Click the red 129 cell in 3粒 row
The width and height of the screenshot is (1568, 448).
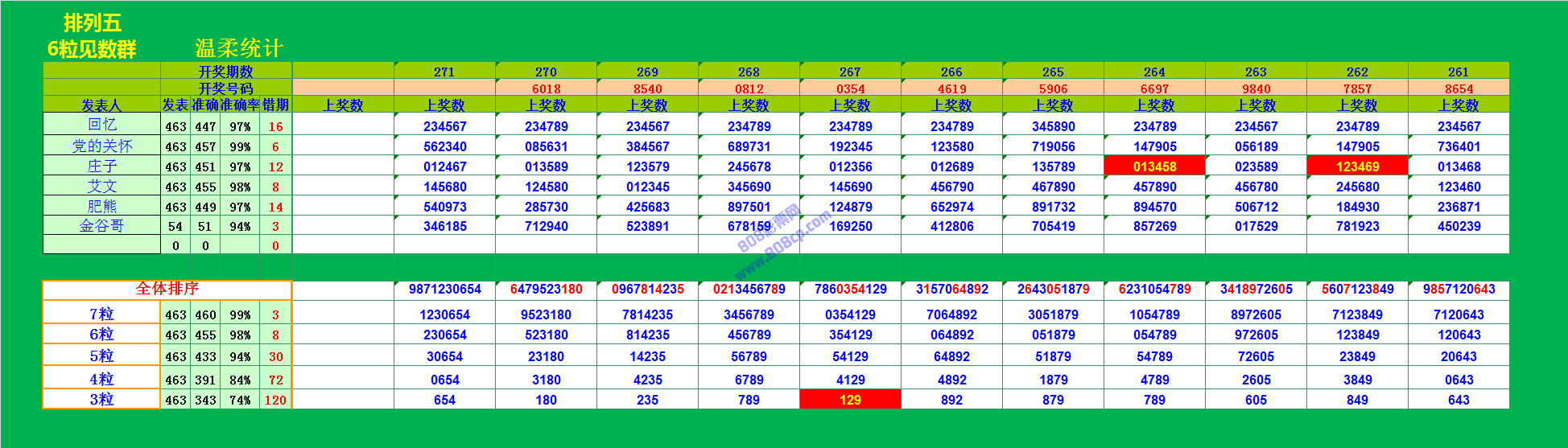(850, 400)
